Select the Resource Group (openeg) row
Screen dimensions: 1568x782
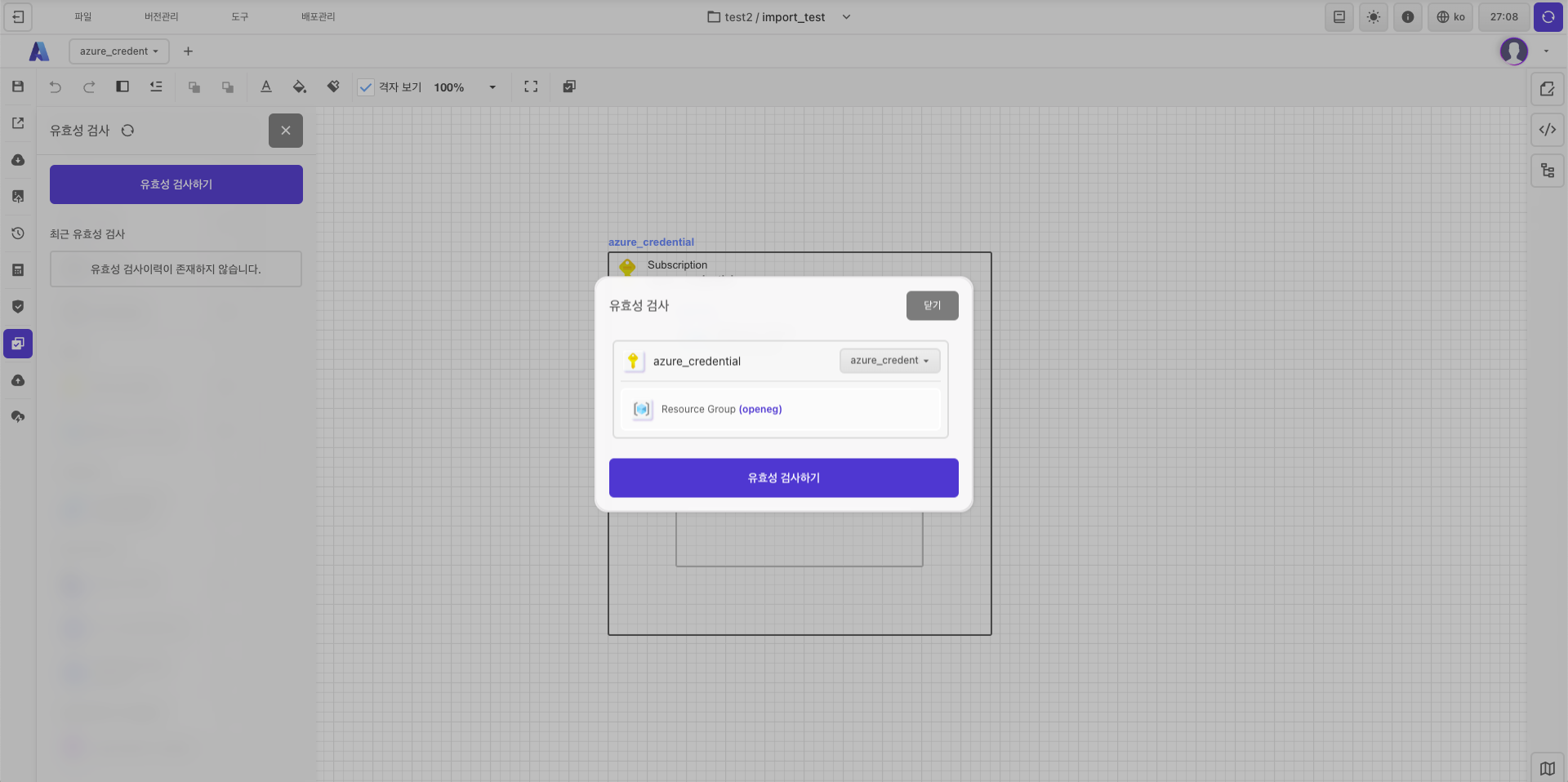[780, 409]
